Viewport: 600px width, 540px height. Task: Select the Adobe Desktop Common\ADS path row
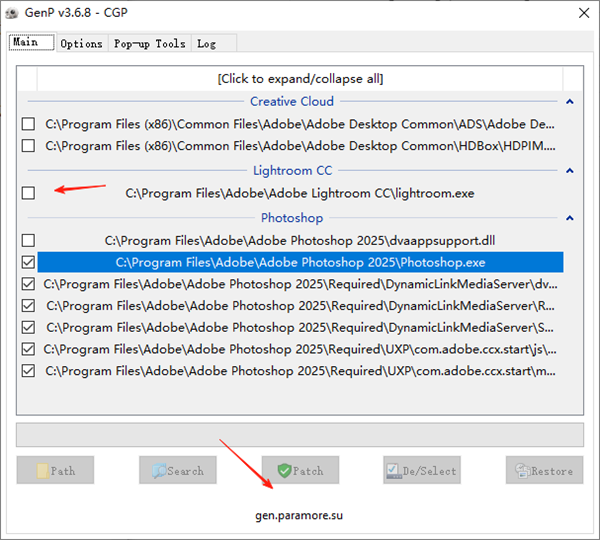(300, 124)
